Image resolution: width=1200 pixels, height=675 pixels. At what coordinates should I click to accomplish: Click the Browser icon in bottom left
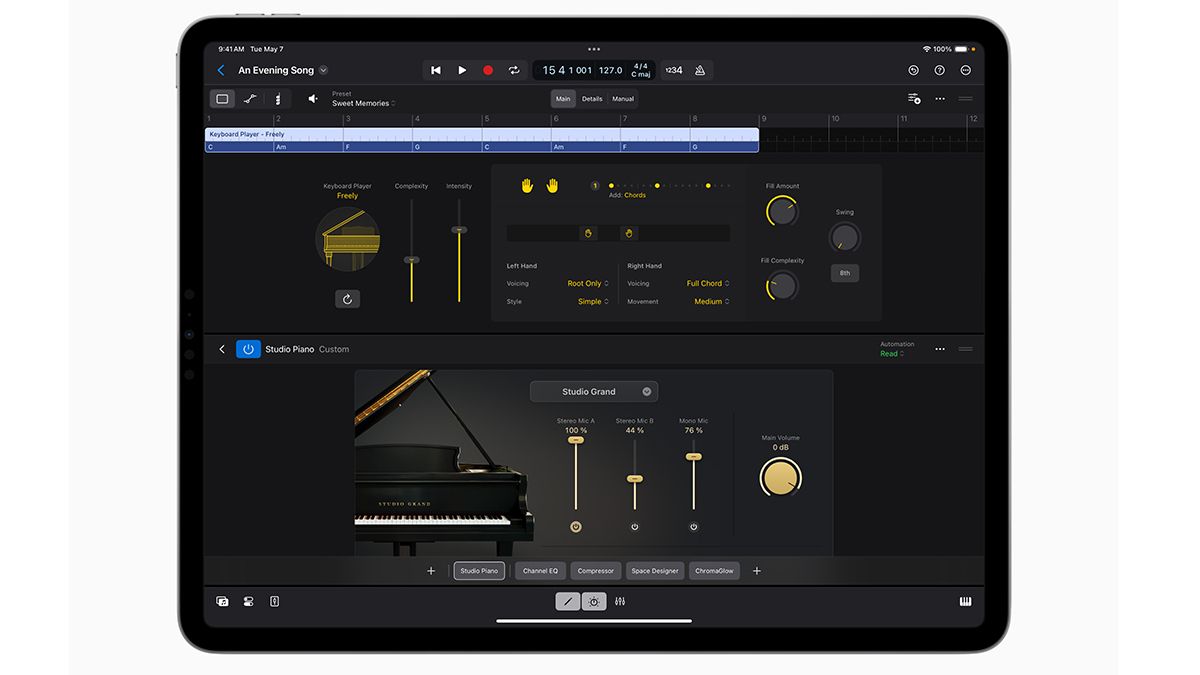coord(221,601)
